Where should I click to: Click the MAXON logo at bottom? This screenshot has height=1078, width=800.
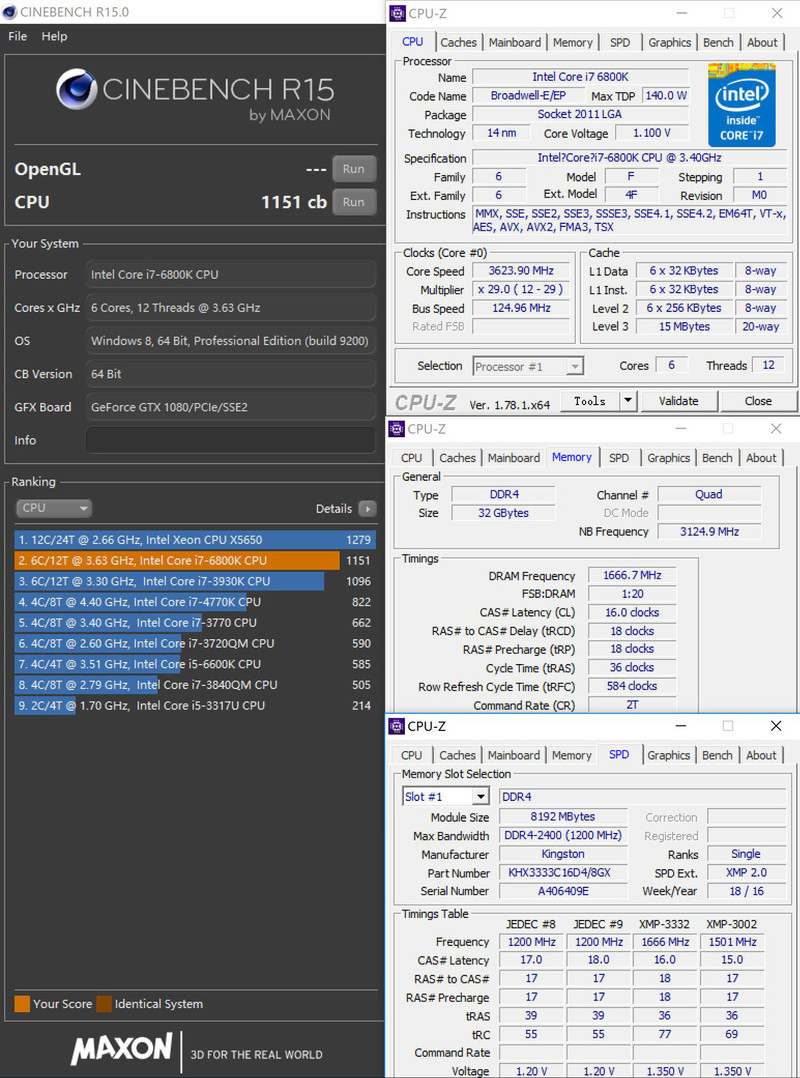(121, 1049)
